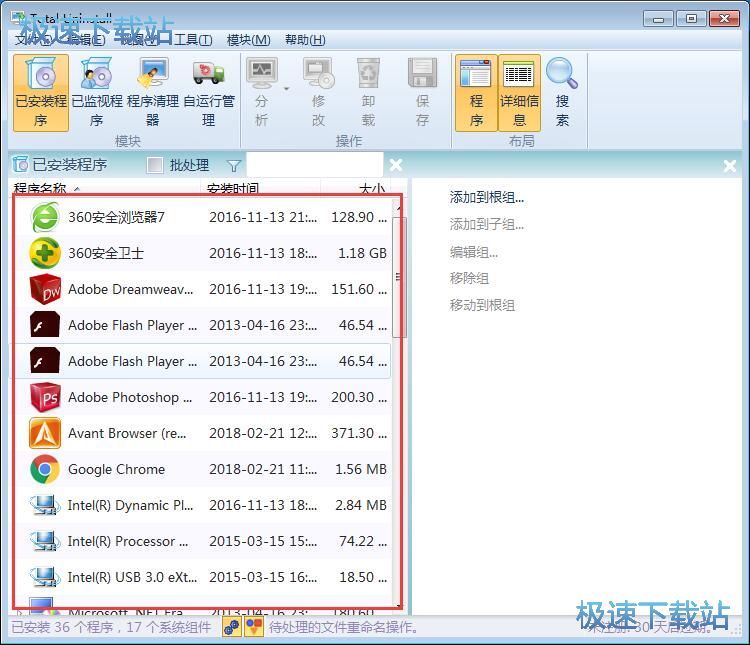The width and height of the screenshot is (750, 645).
Task: Click the filter funnel icon
Action: coord(234,166)
